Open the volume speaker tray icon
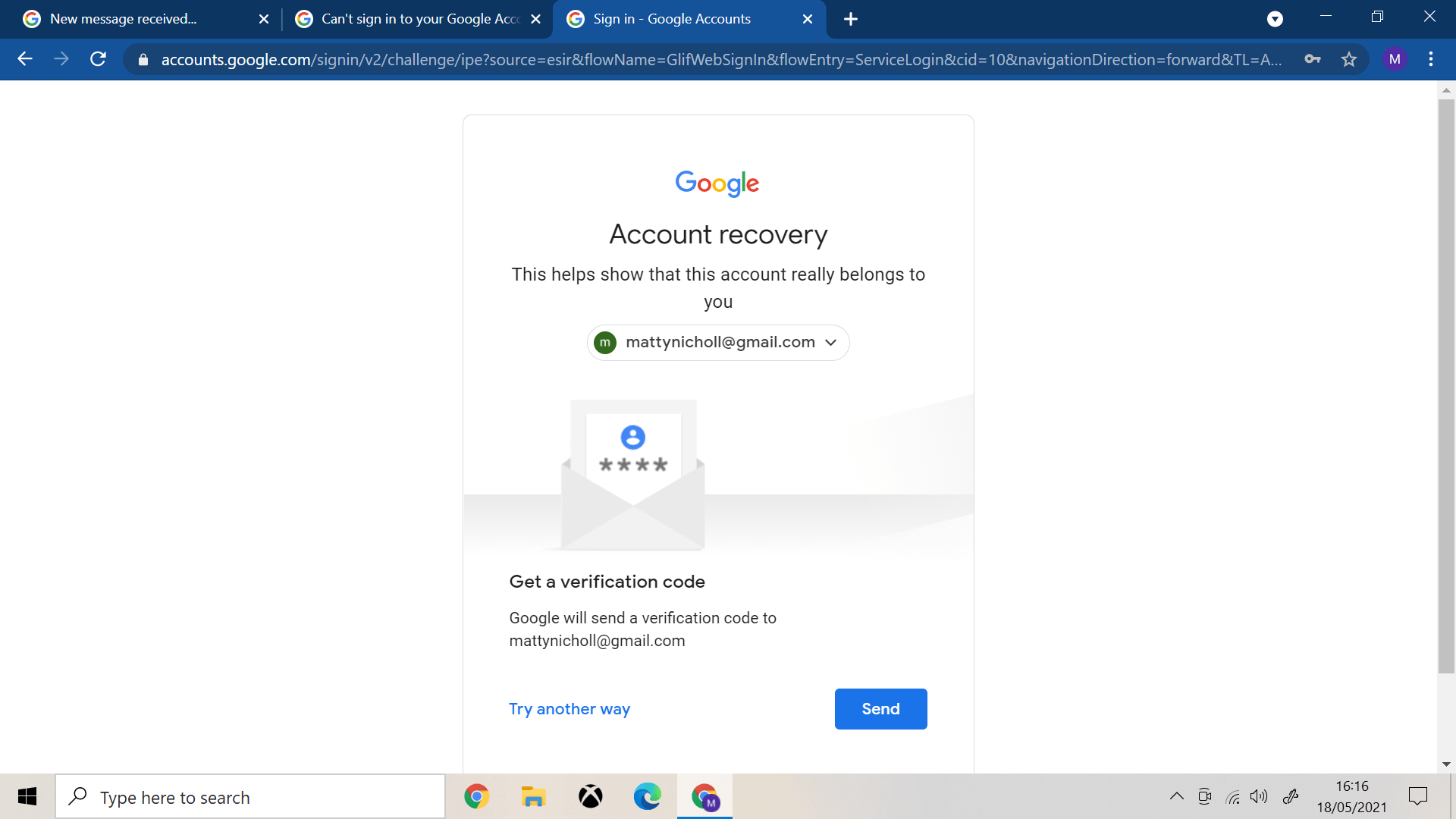This screenshot has height=819, width=1456. (x=1259, y=796)
